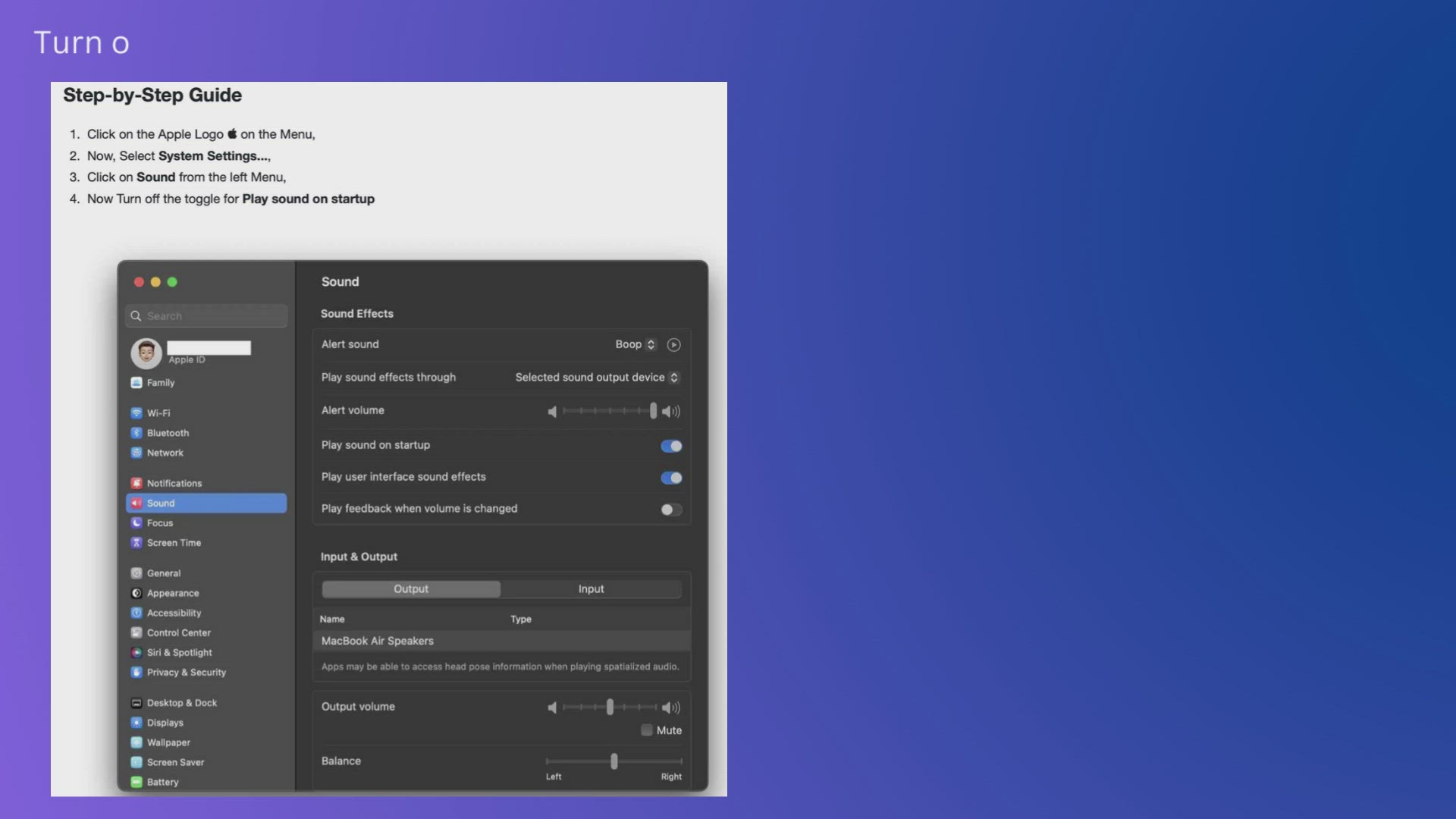The height and width of the screenshot is (819, 1456).
Task: Select the Output tab
Action: pos(411,589)
